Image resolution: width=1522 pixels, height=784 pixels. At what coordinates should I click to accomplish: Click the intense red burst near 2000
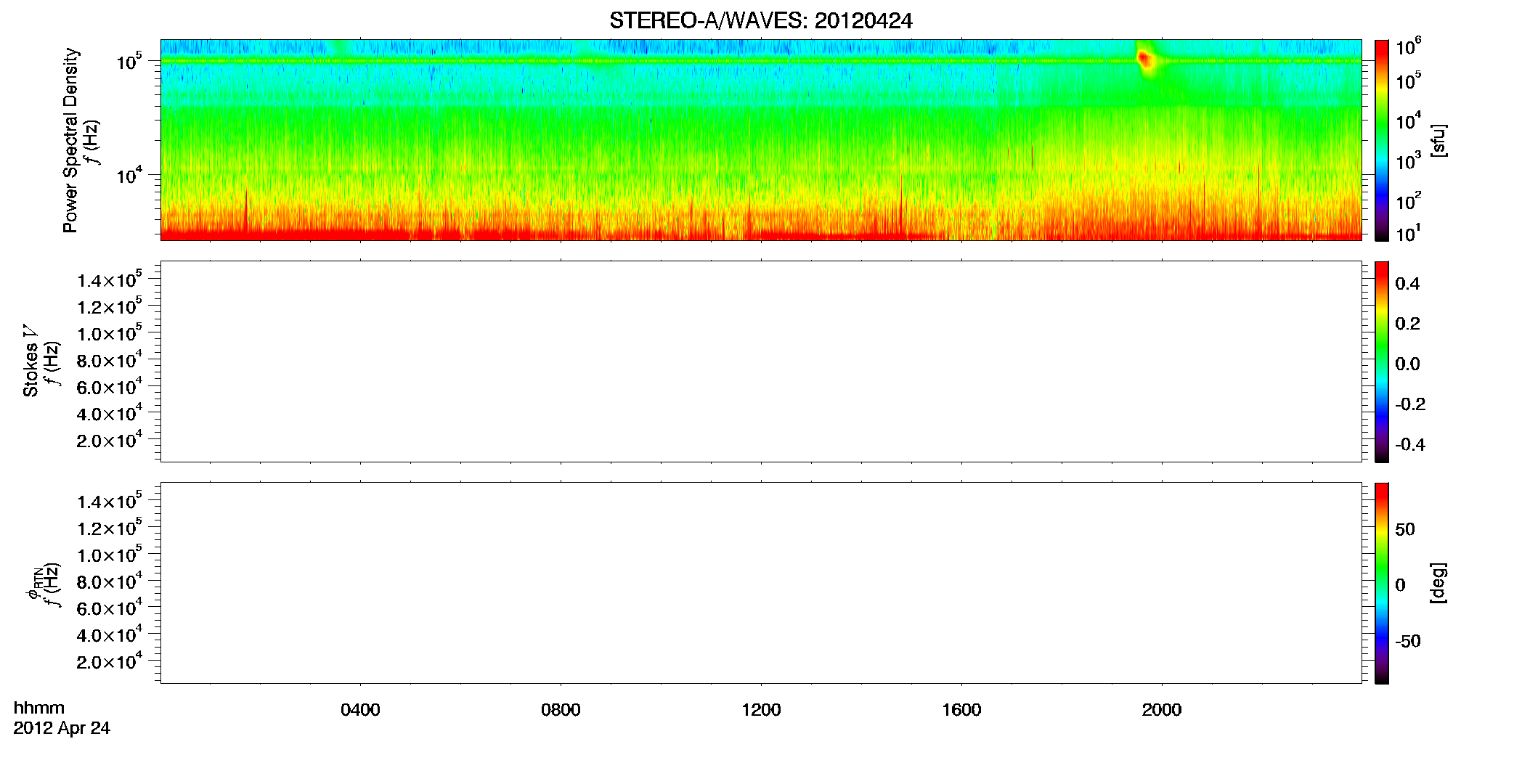pos(1146,60)
